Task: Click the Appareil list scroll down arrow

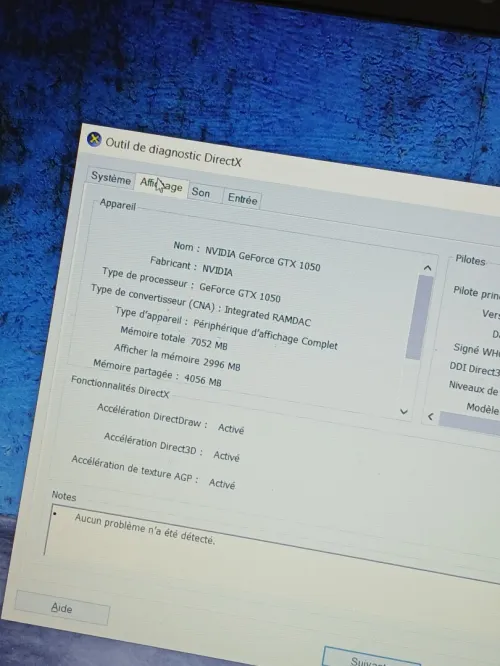Action: coord(404,411)
